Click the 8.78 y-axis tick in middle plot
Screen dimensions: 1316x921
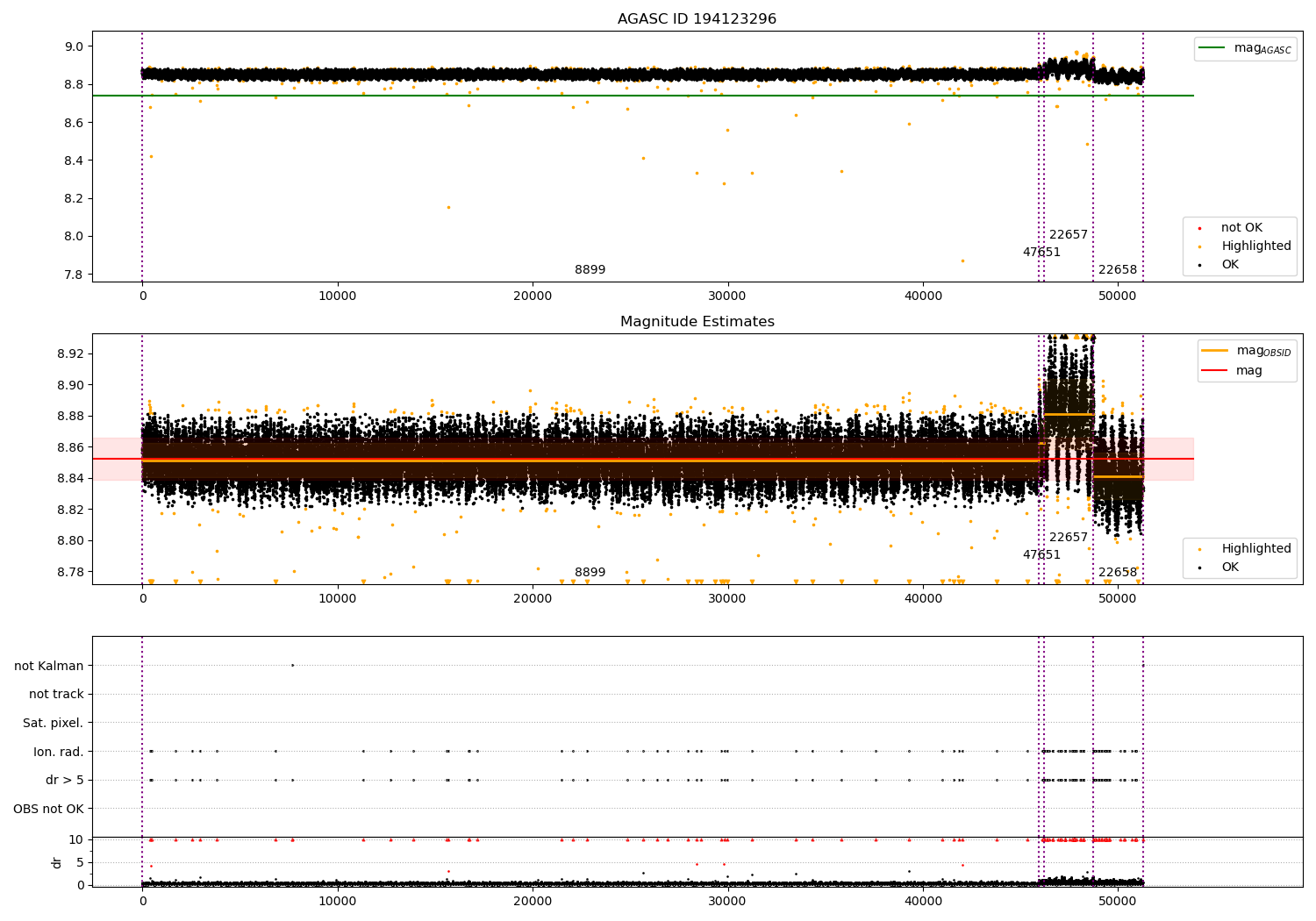(x=69, y=572)
